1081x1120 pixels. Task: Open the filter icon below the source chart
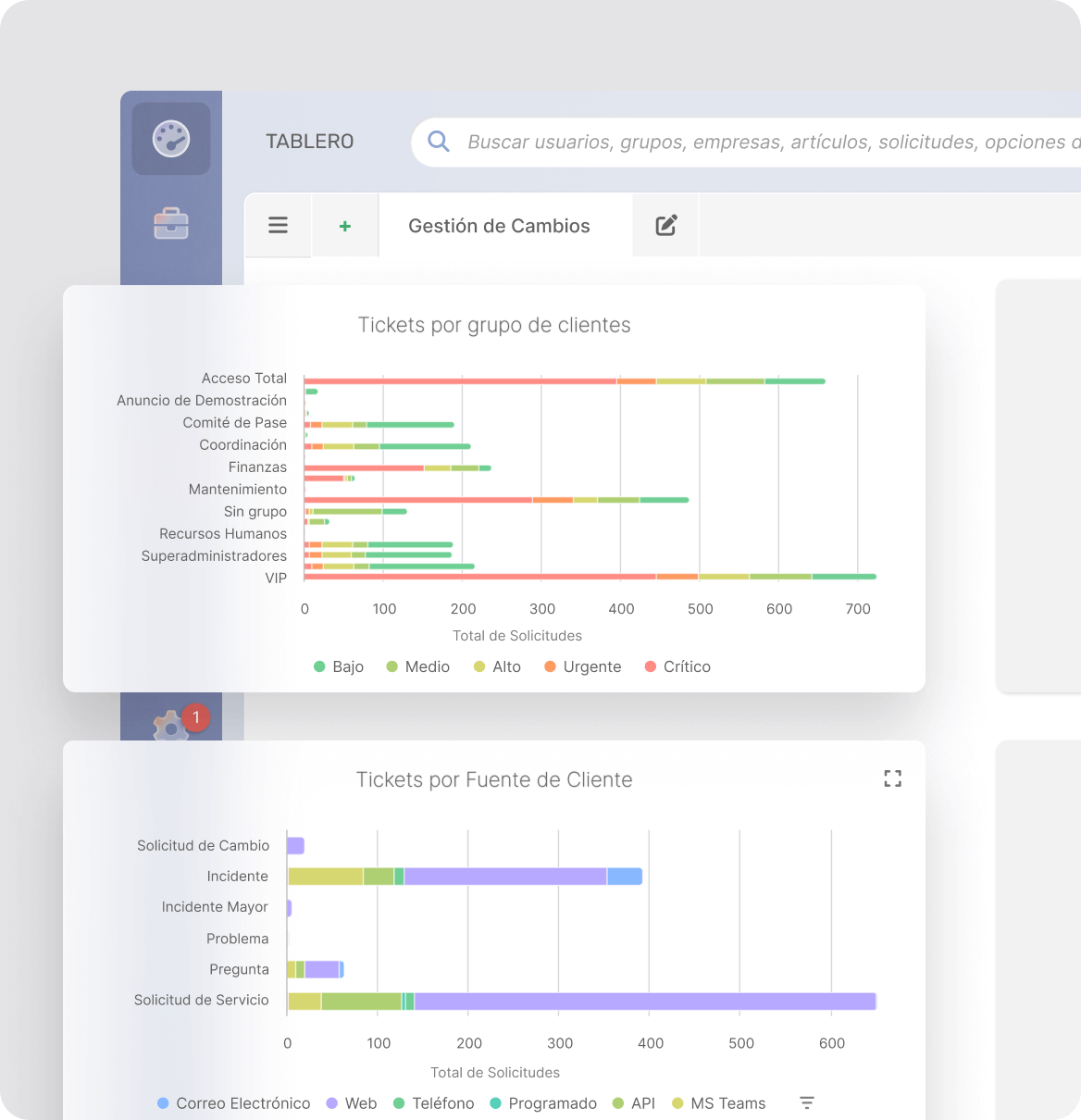click(806, 1103)
